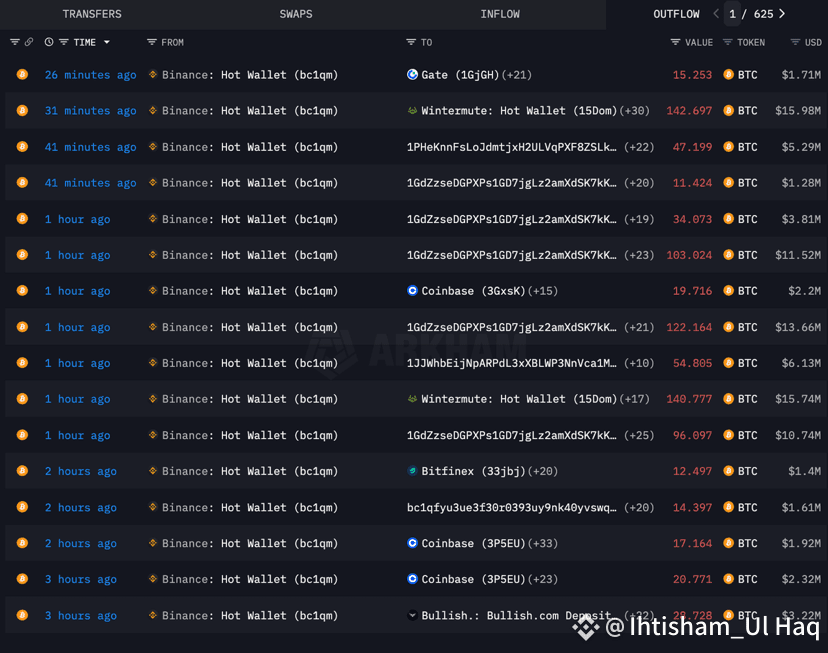Click the clock icon beside TIME

(49, 42)
